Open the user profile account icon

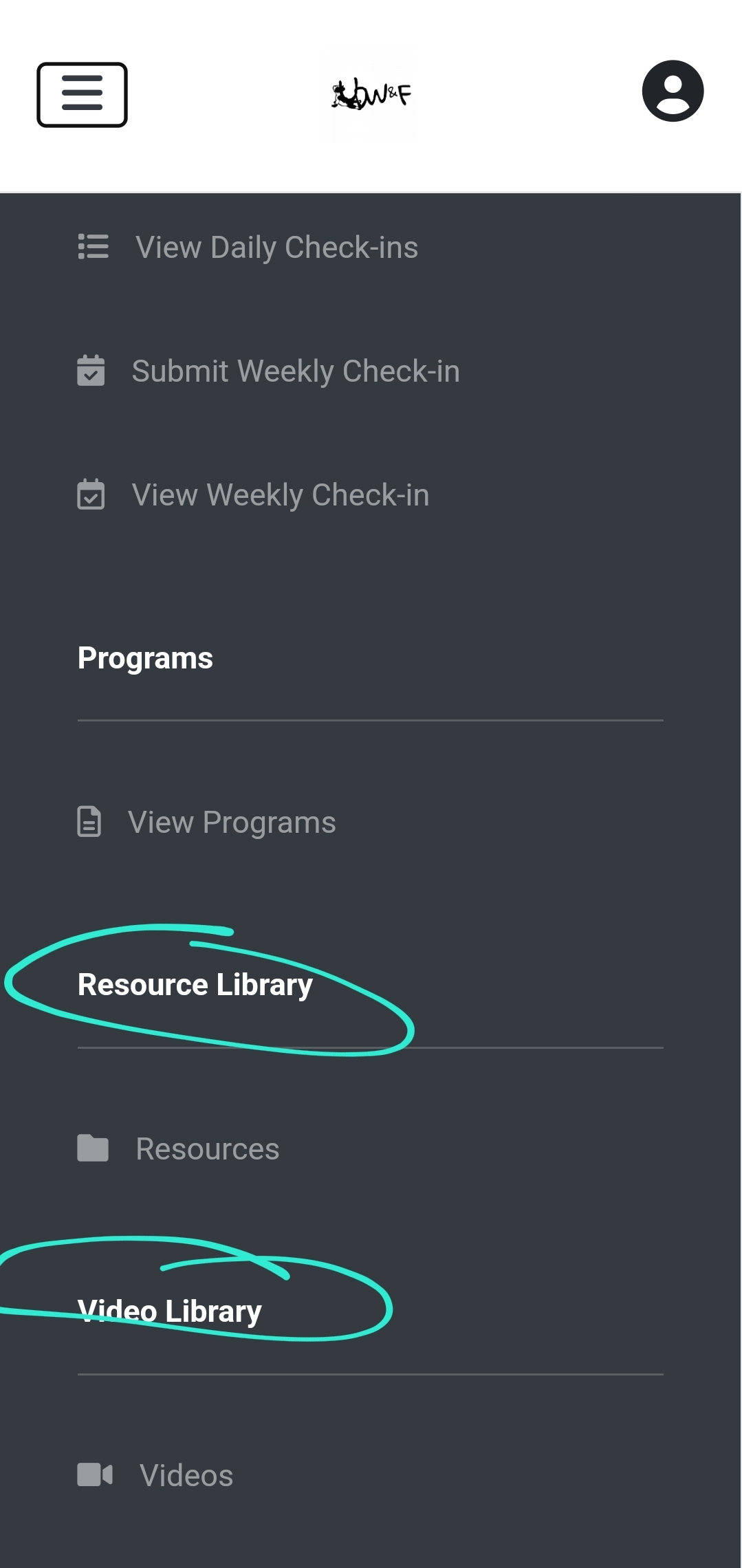pyautogui.click(x=673, y=91)
